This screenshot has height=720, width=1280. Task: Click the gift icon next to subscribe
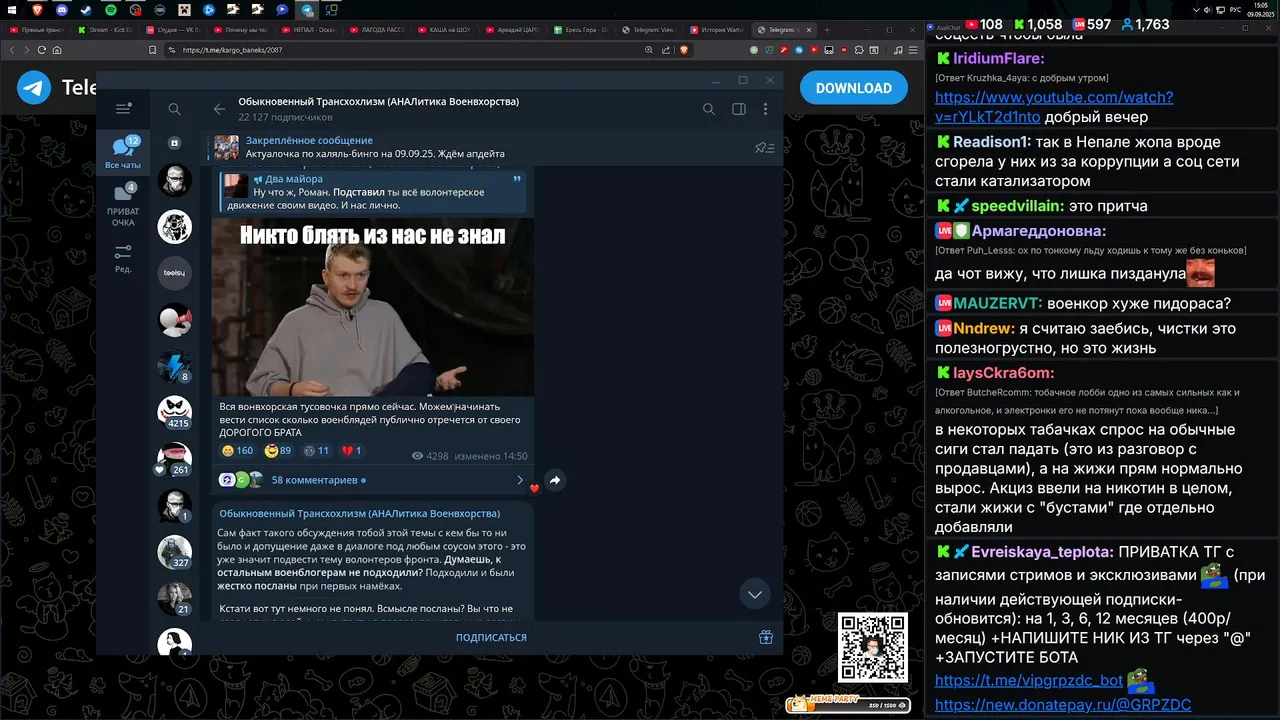766,637
